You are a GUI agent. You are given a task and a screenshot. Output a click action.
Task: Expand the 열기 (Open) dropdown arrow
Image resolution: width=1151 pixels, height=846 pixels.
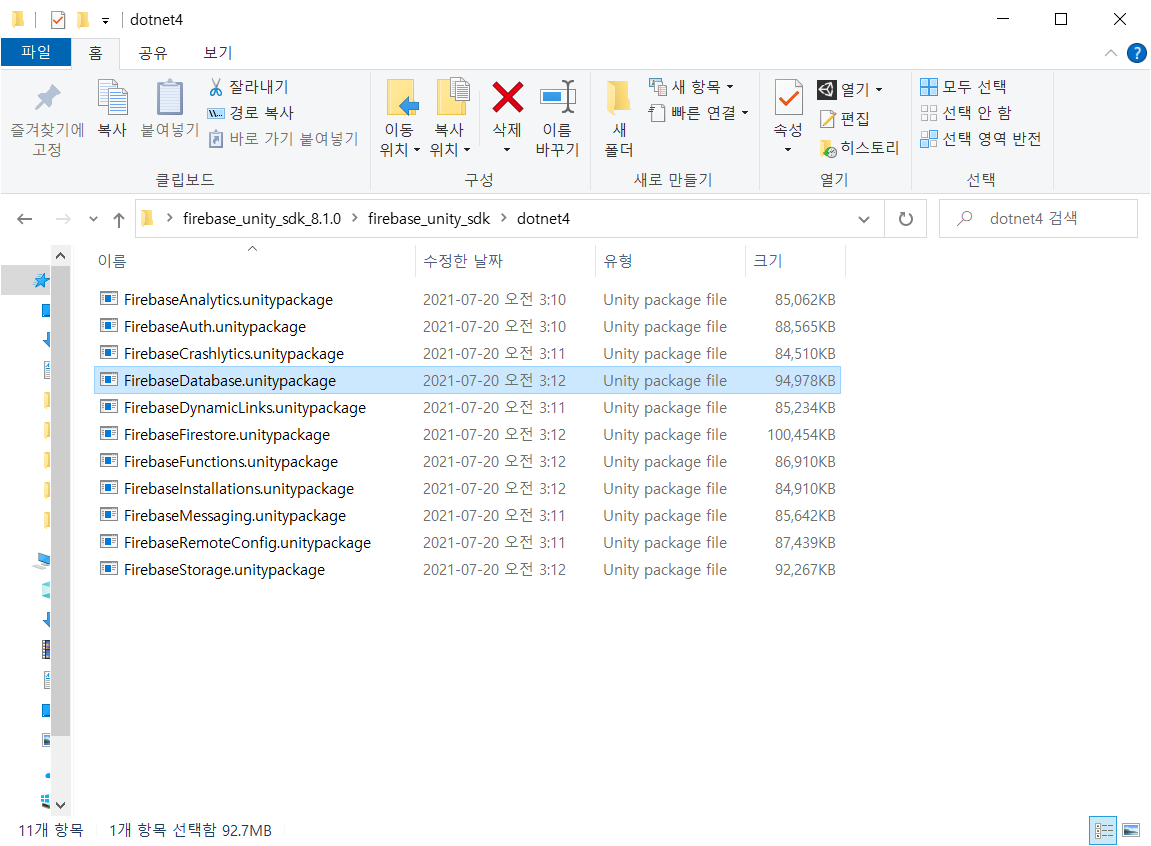pyautogui.click(x=879, y=90)
